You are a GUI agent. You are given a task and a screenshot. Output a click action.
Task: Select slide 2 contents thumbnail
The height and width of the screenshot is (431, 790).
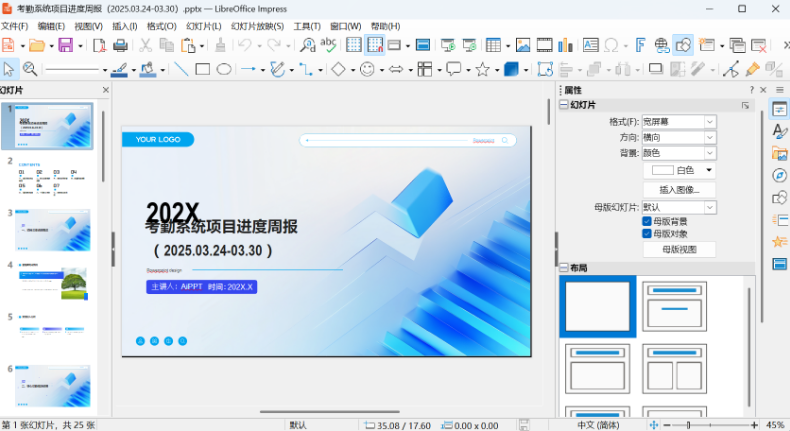tap(53, 178)
